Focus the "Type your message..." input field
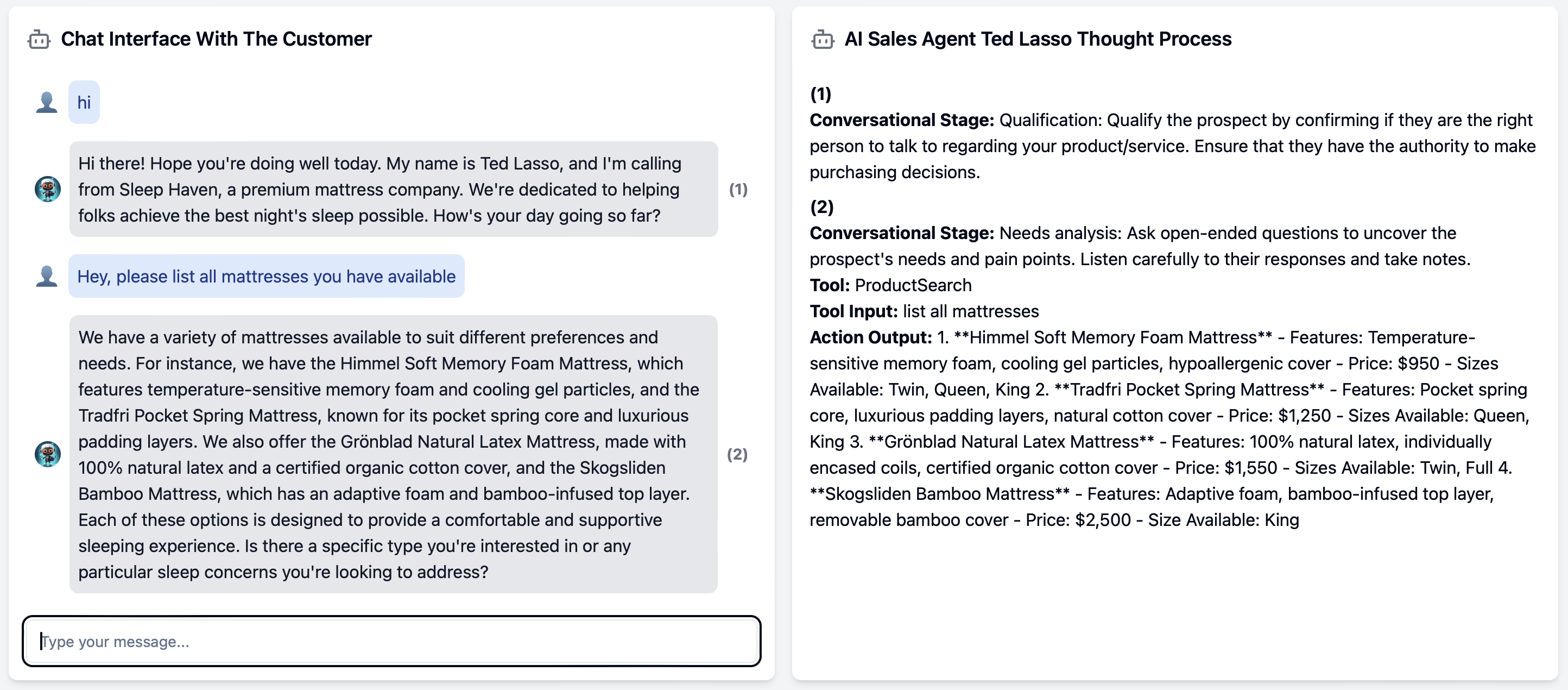Viewport: 1568px width, 690px height. pyautogui.click(x=391, y=641)
